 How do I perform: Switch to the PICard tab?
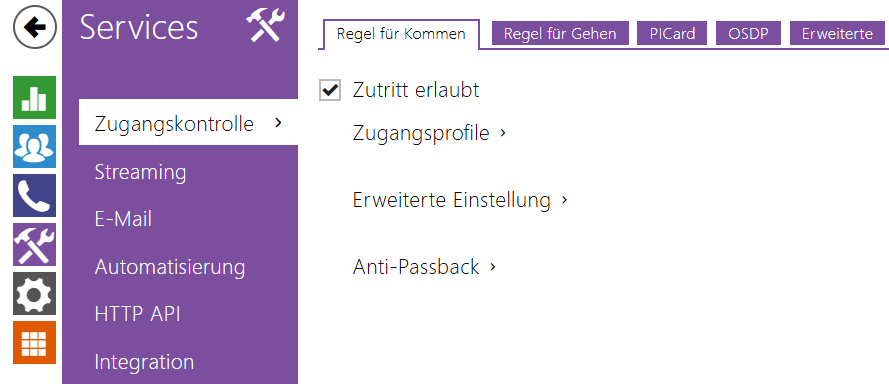click(672, 34)
